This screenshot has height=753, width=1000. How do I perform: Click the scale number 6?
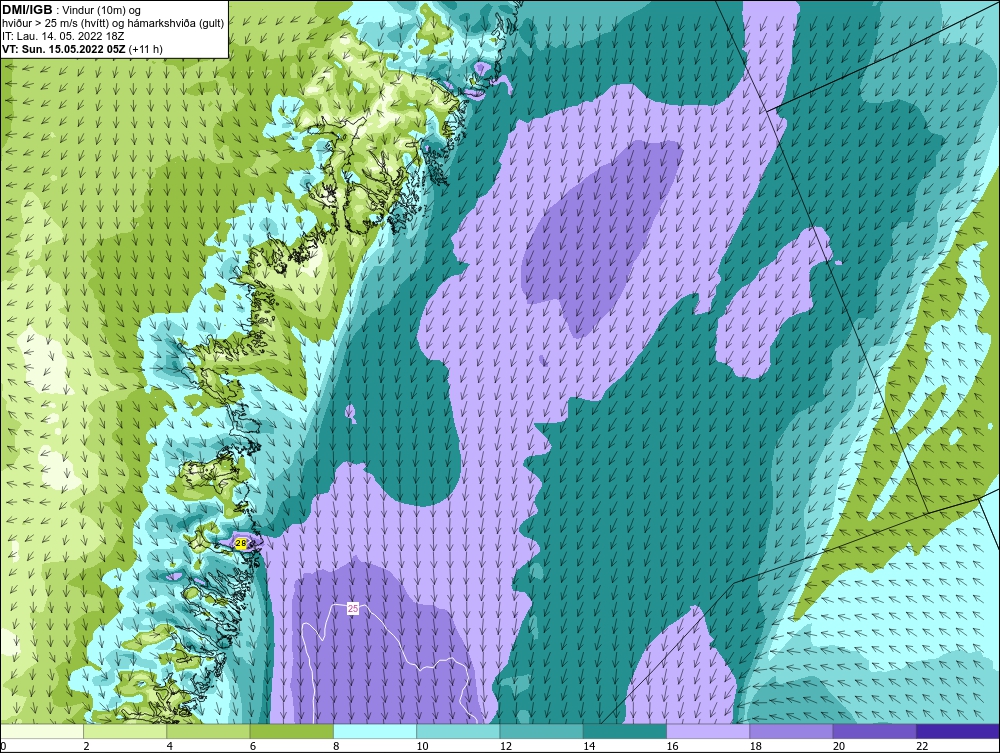click(x=253, y=747)
